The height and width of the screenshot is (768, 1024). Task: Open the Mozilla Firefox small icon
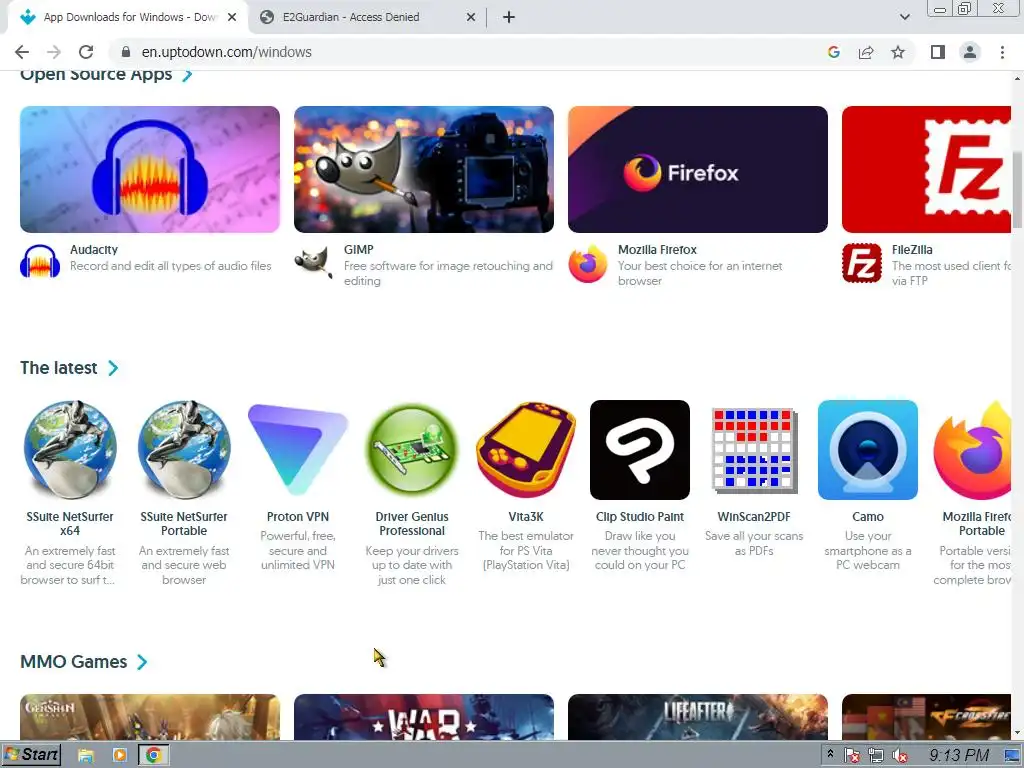click(588, 263)
